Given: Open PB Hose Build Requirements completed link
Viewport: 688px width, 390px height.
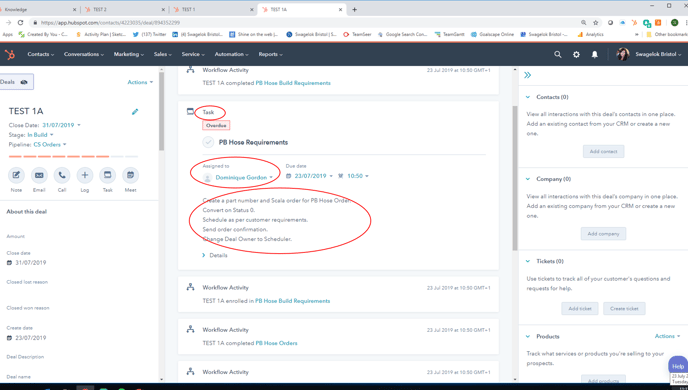Looking at the screenshot, I should (x=293, y=83).
